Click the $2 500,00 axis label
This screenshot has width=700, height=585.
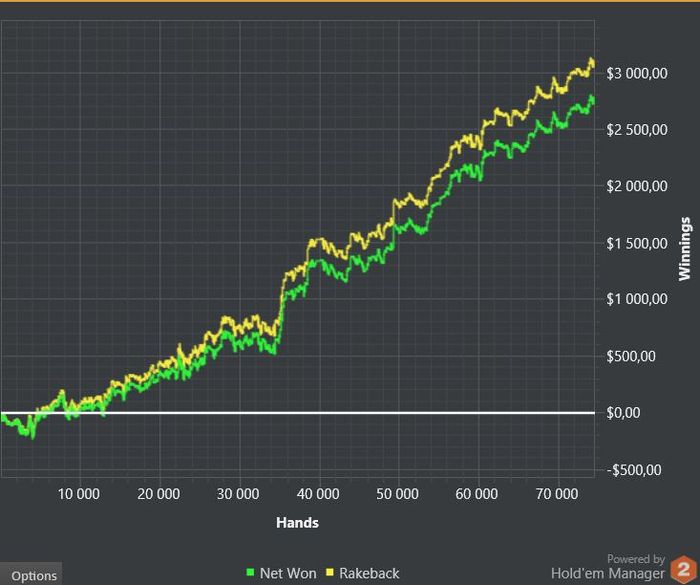(x=637, y=130)
